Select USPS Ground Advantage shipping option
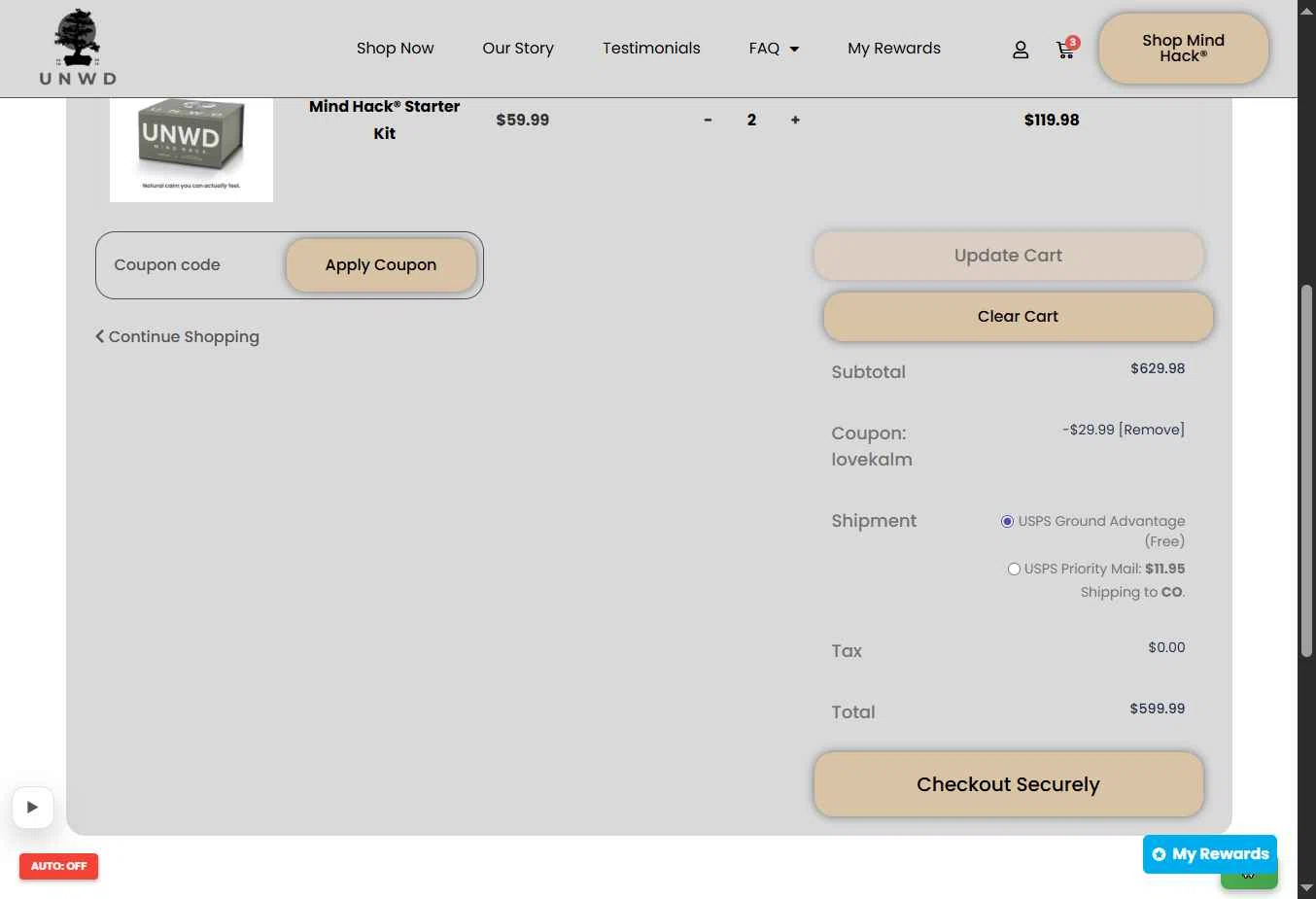Screen dimensions: 1316x899 pyautogui.click(x=1008, y=522)
